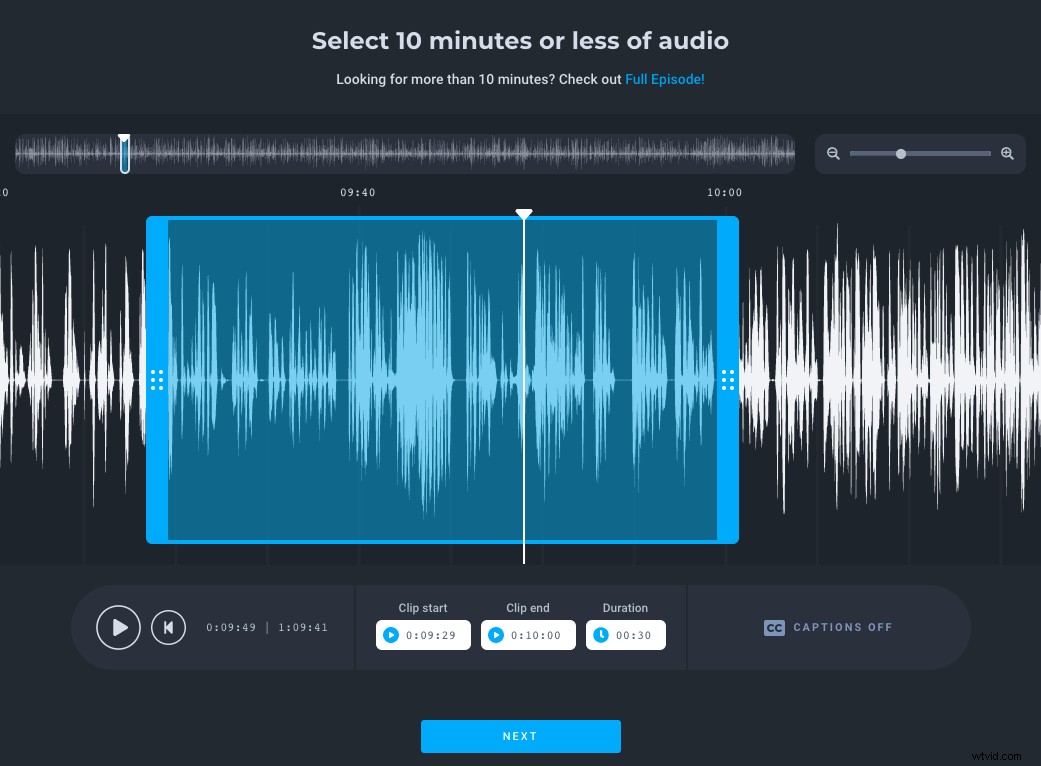Screen dimensions: 1041x766
Task: Click the zoom in magnifier icon
Action: click(x=1007, y=153)
